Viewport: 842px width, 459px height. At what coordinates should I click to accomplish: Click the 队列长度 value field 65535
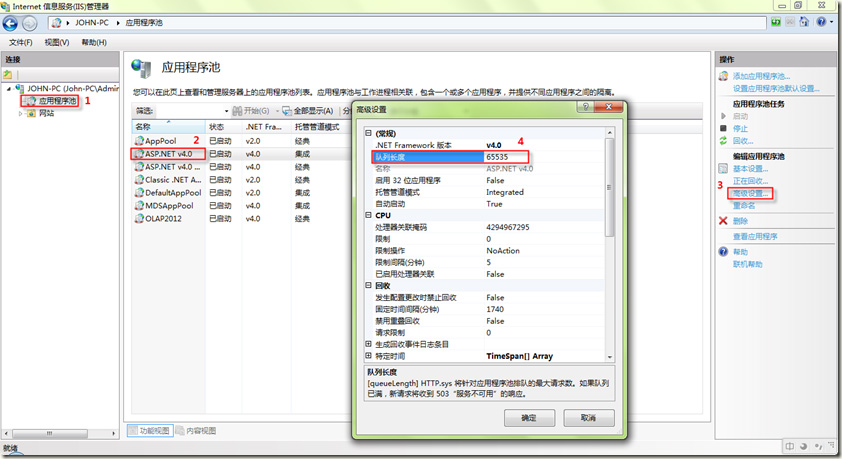coord(506,157)
